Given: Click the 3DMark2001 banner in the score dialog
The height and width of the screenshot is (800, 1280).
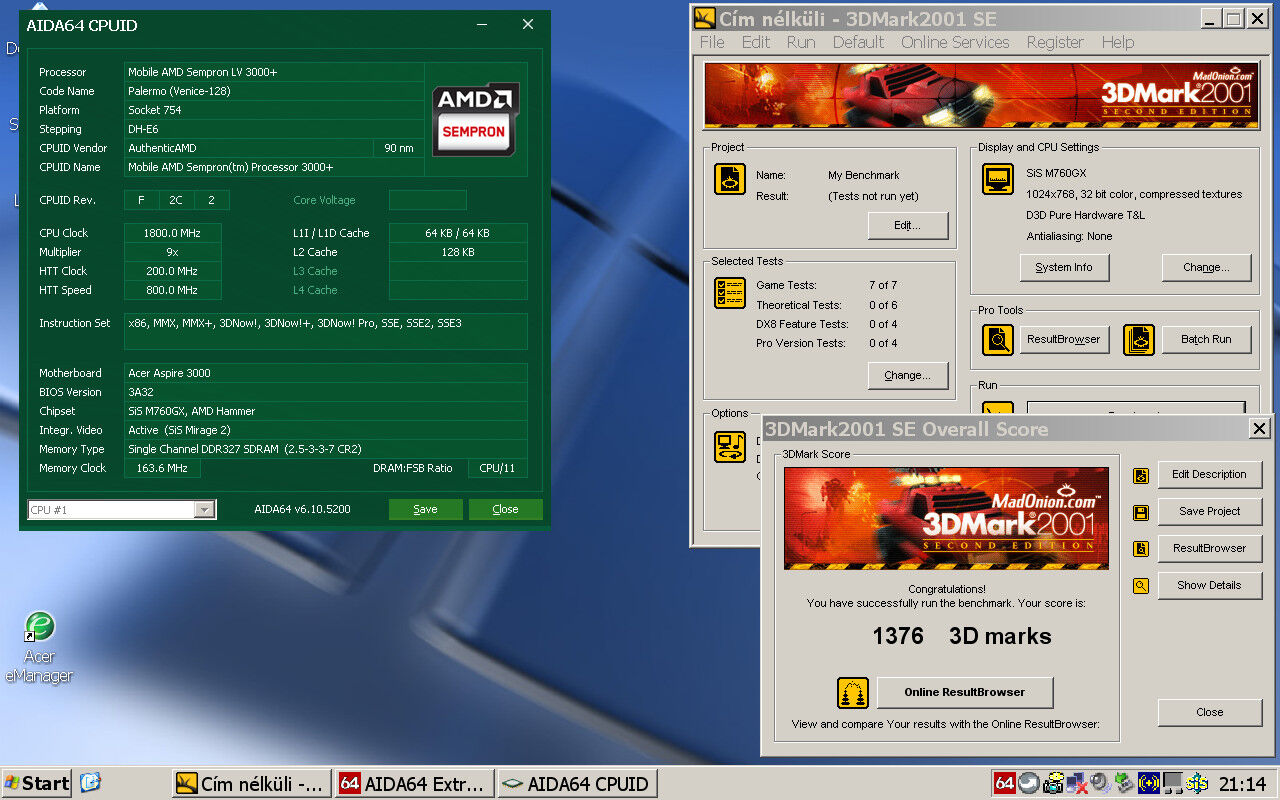Looking at the screenshot, I should 946,518.
